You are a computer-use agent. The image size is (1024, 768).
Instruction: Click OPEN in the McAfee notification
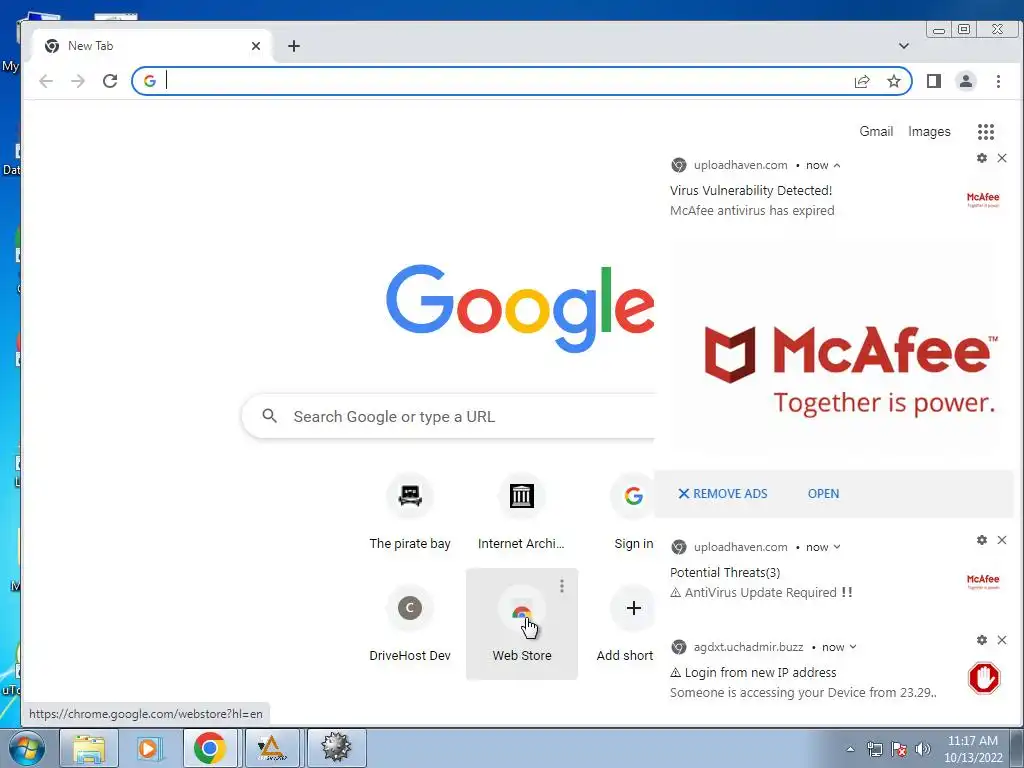point(824,494)
